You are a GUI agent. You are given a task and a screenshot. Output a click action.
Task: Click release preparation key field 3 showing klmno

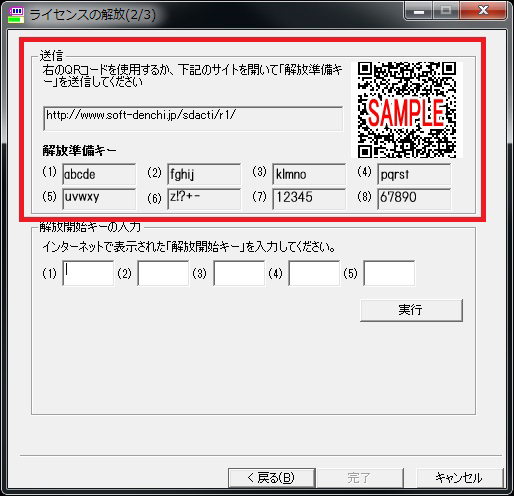pyautogui.click(x=309, y=174)
